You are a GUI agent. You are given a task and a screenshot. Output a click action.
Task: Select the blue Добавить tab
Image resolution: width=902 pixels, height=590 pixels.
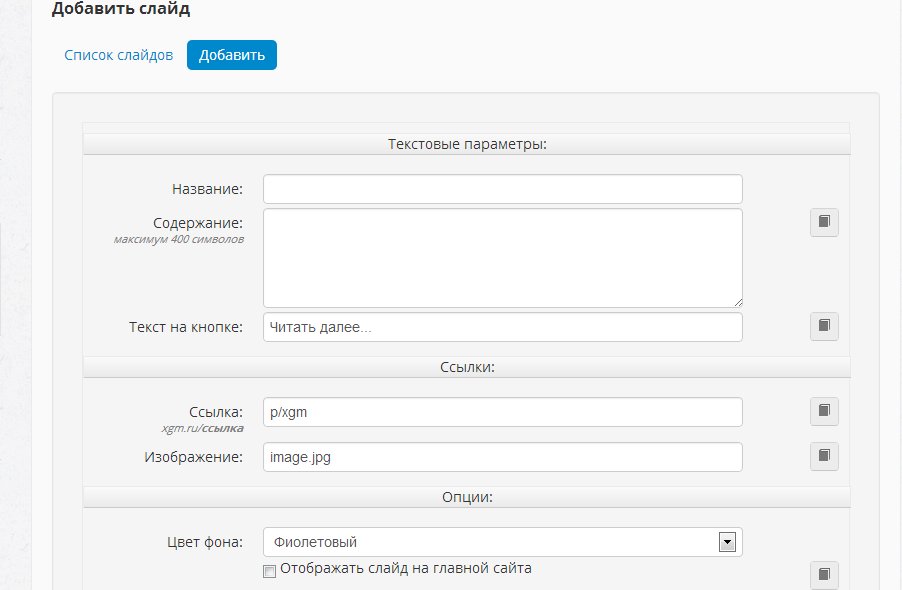pyautogui.click(x=232, y=55)
